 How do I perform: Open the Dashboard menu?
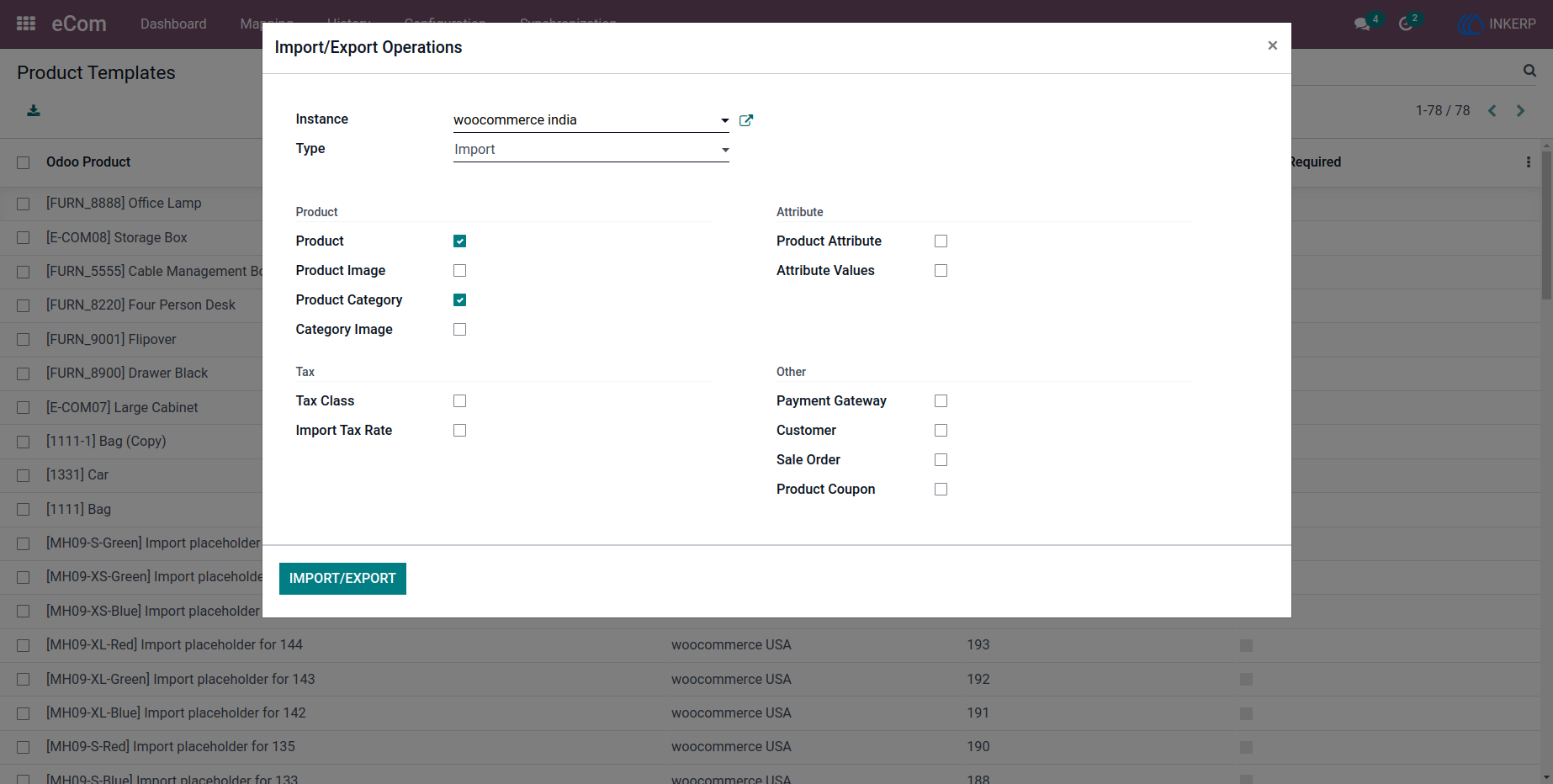pos(173,24)
